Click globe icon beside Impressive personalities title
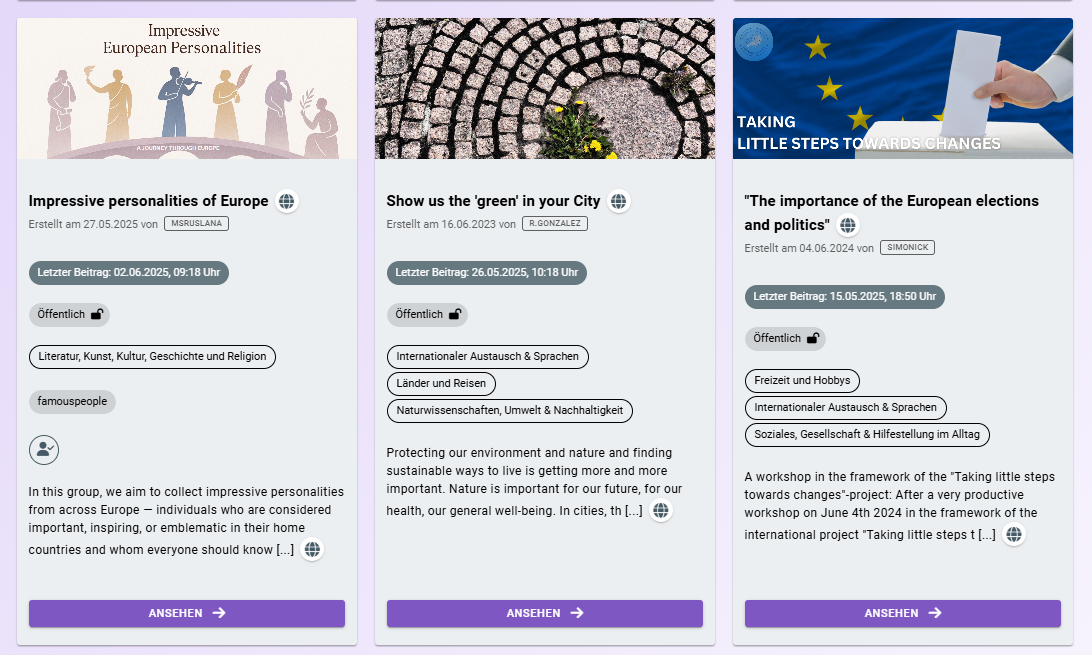The height and width of the screenshot is (655, 1092). pyautogui.click(x=287, y=201)
